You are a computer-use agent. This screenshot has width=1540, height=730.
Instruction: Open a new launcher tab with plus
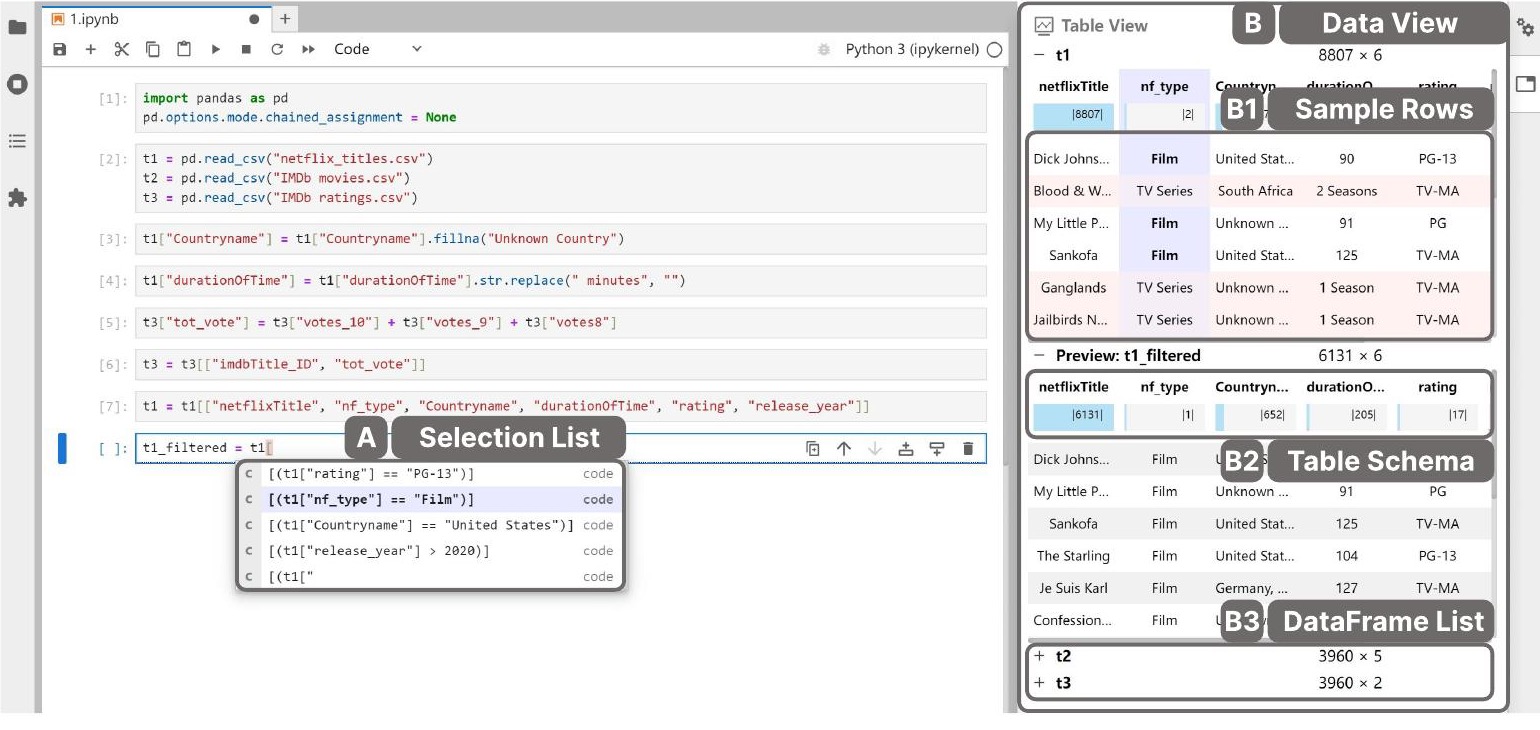coord(284,18)
